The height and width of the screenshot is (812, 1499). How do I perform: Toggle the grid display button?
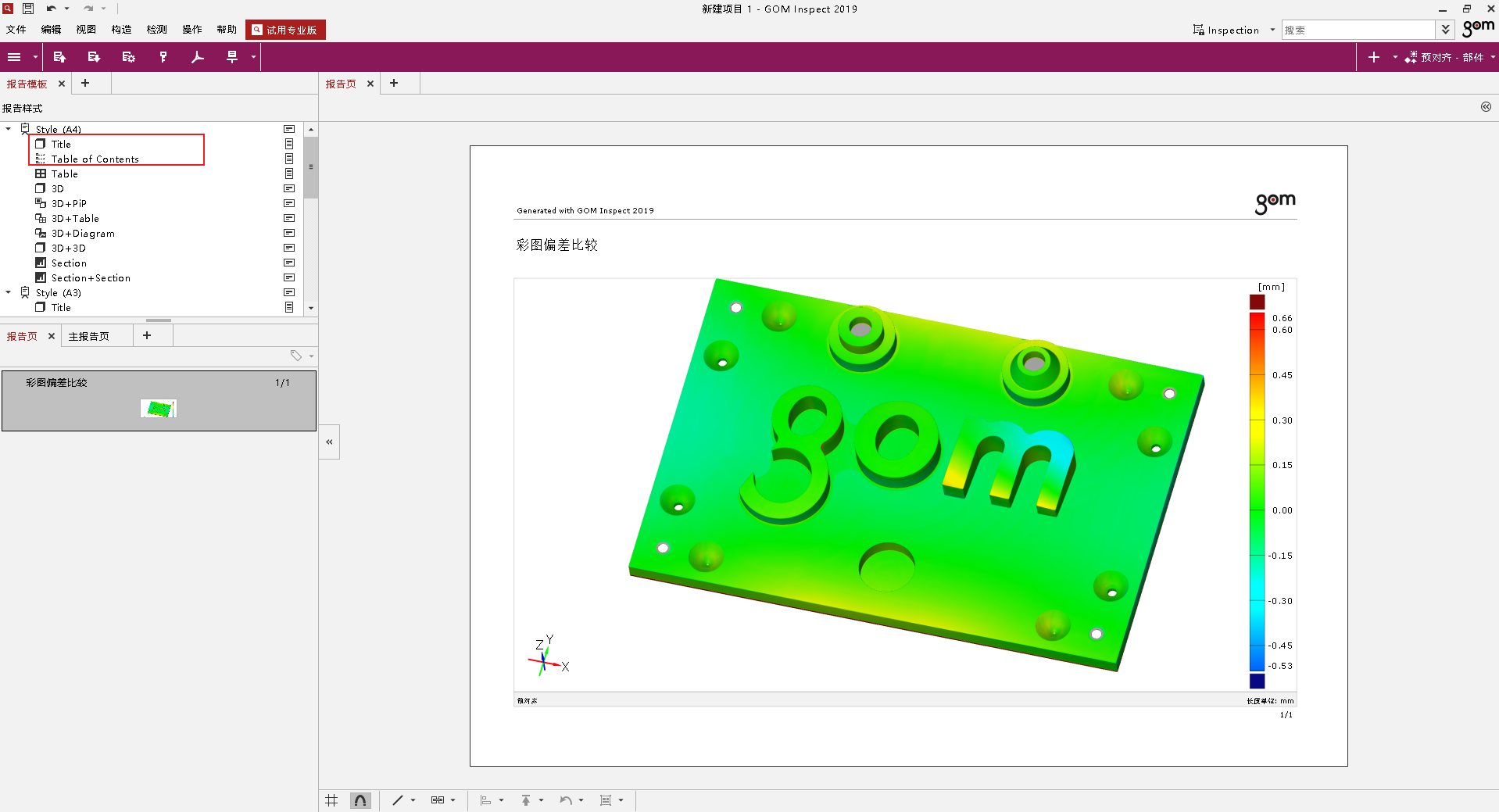click(332, 800)
